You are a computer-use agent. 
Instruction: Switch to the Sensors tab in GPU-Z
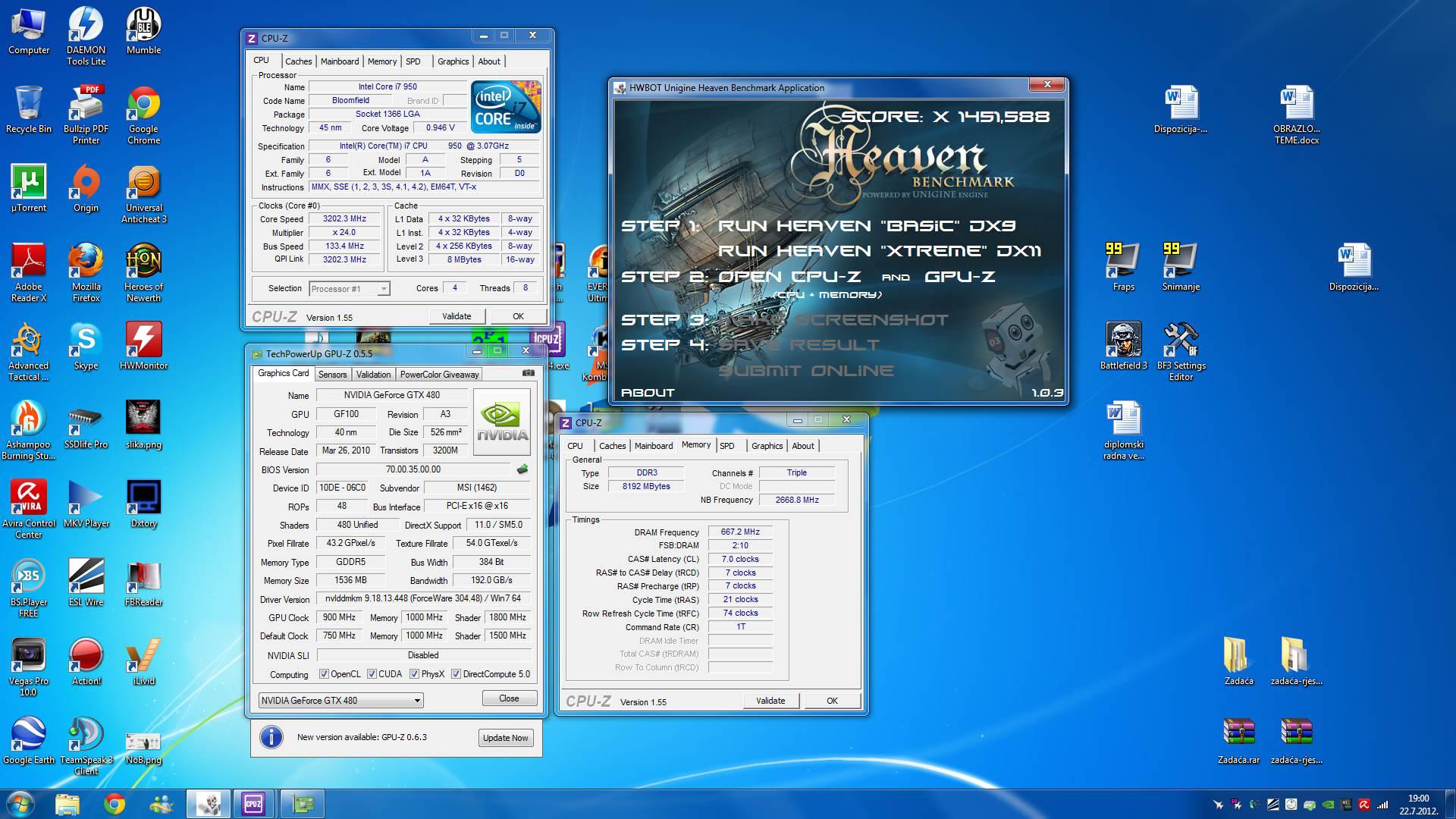point(332,374)
